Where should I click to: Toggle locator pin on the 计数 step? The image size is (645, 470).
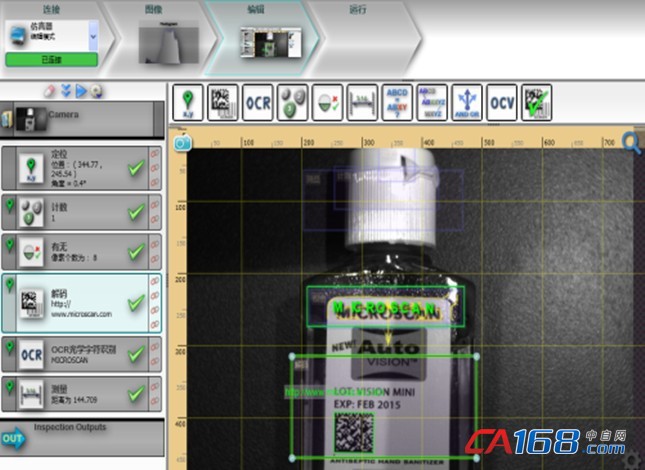pyautogui.click(x=10, y=205)
